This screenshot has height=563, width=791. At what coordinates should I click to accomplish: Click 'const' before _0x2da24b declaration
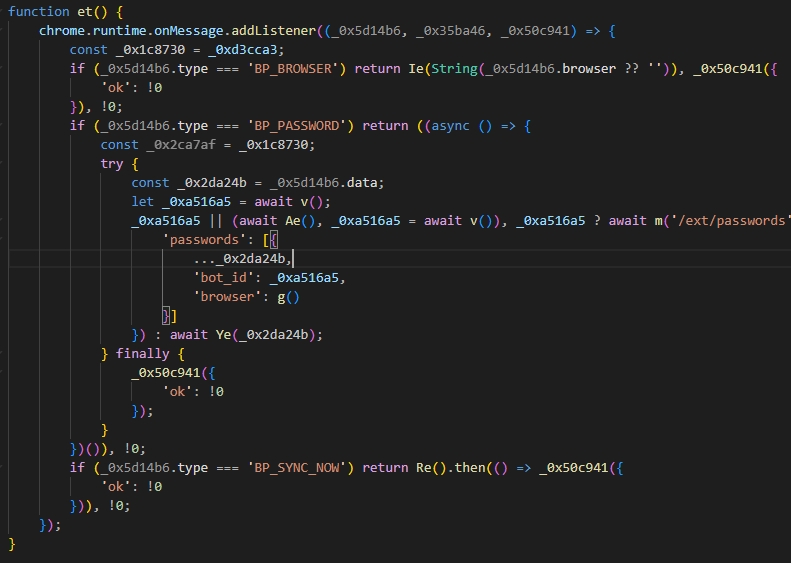tap(150, 183)
